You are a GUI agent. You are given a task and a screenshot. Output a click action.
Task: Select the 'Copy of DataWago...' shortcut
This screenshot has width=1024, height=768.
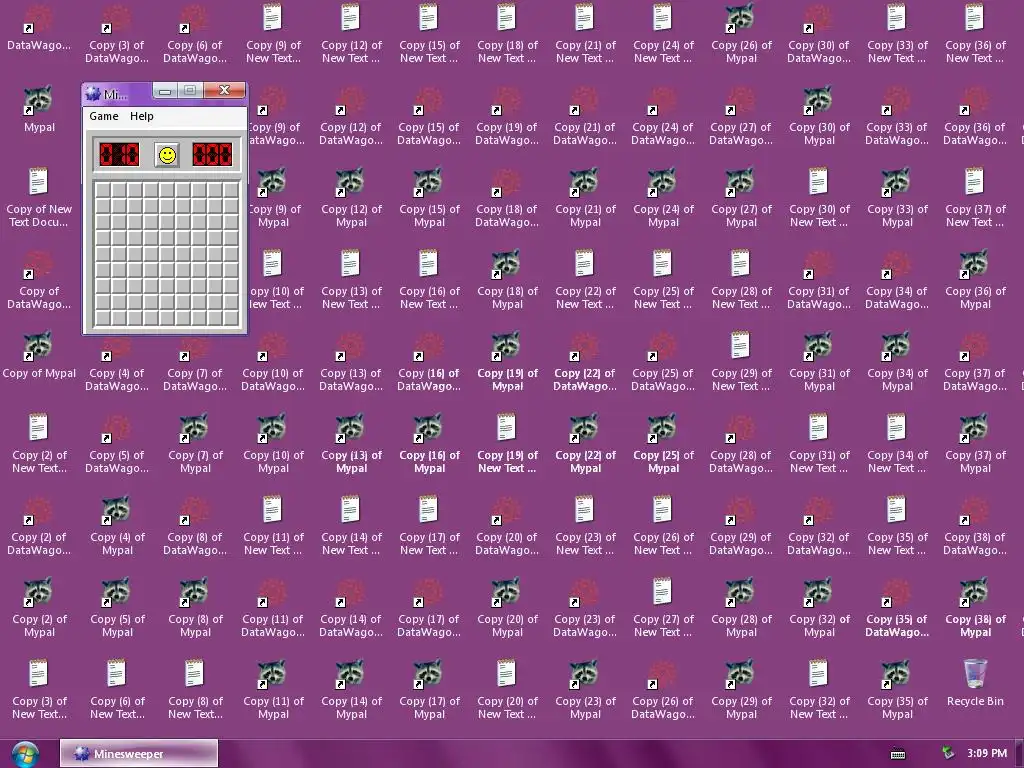coord(39,280)
